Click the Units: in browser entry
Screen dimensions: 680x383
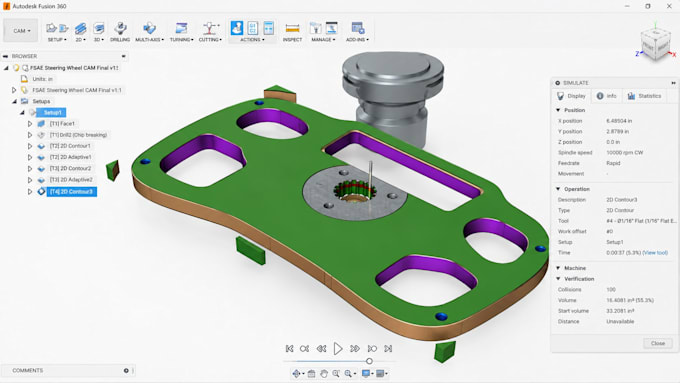pyautogui.click(x=42, y=79)
